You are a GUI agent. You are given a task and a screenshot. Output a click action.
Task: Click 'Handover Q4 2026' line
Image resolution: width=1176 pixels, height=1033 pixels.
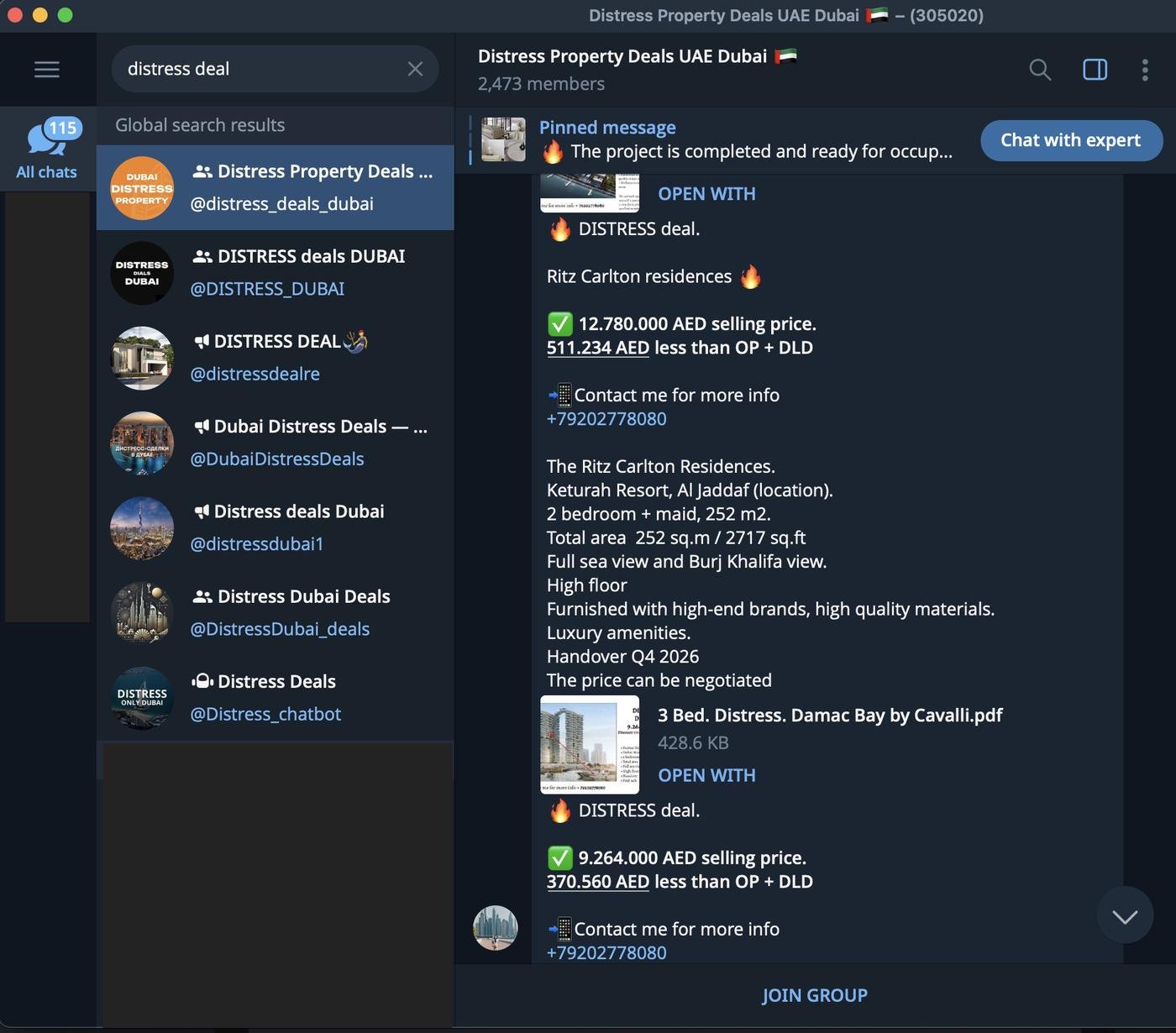click(x=622, y=657)
